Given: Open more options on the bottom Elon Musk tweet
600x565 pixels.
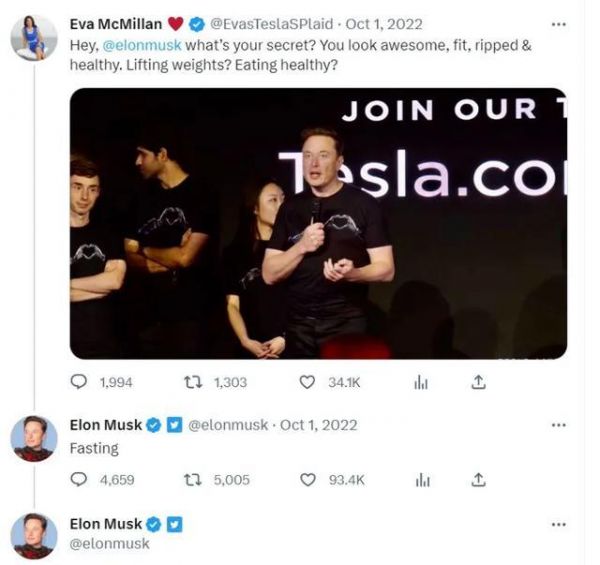Looking at the screenshot, I should tap(558, 524).
